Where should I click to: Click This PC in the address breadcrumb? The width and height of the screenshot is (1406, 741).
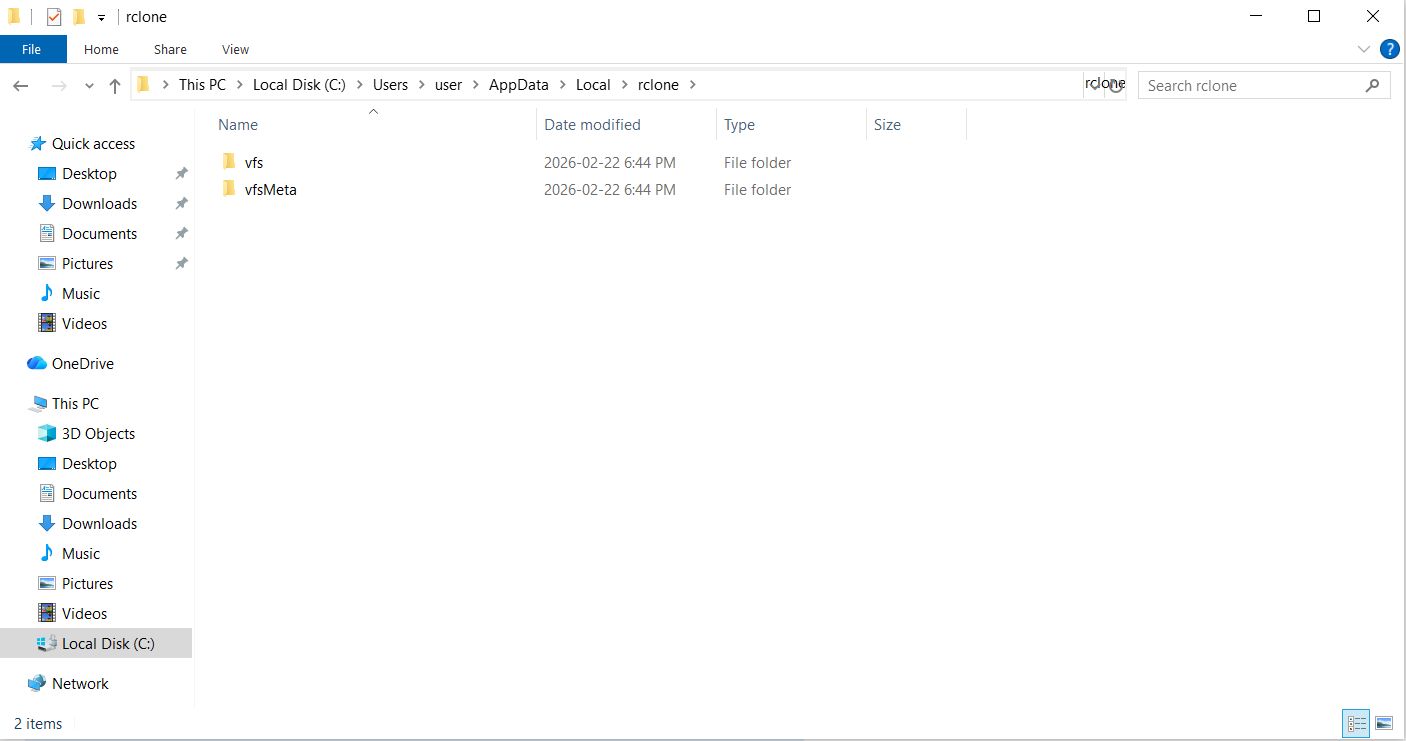(x=202, y=85)
